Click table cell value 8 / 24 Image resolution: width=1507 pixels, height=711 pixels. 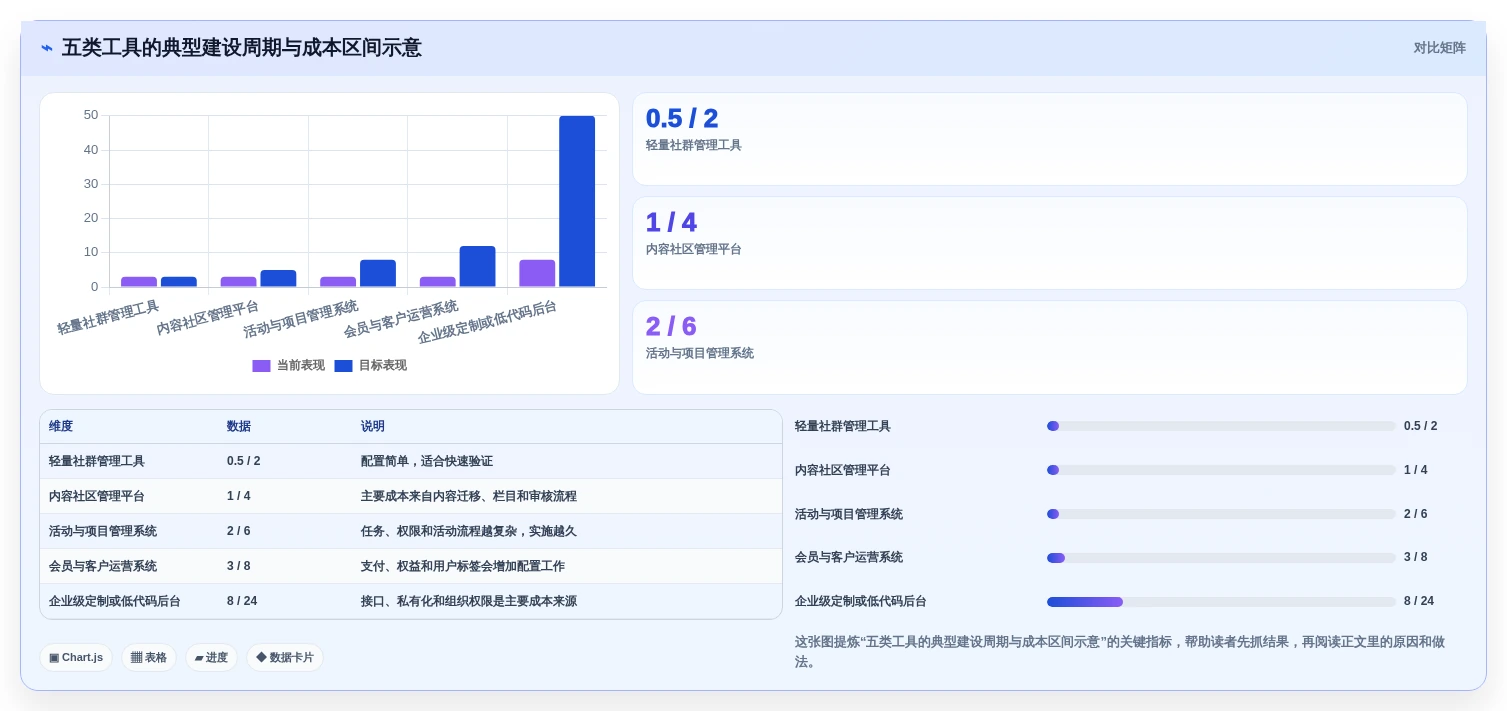tap(242, 601)
